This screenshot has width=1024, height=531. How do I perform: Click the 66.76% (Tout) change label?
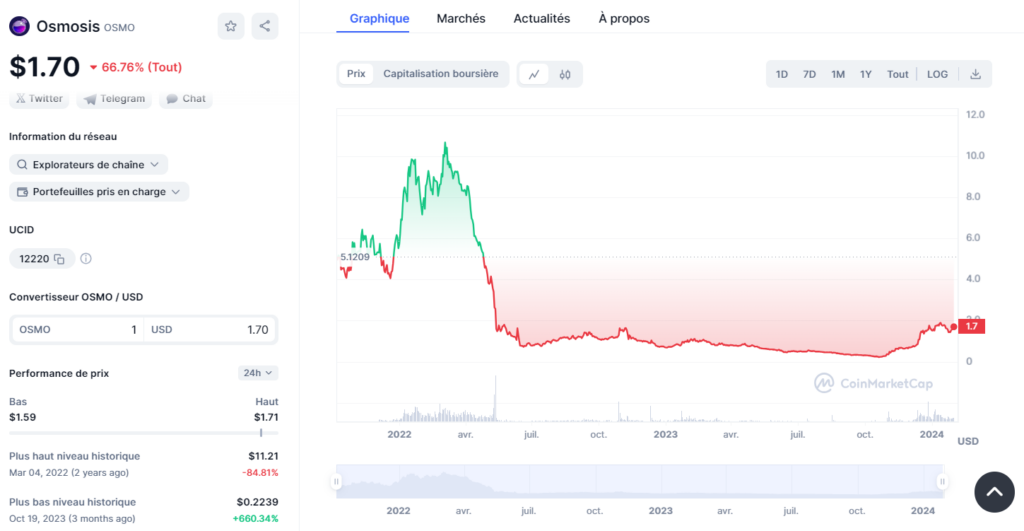point(136,67)
